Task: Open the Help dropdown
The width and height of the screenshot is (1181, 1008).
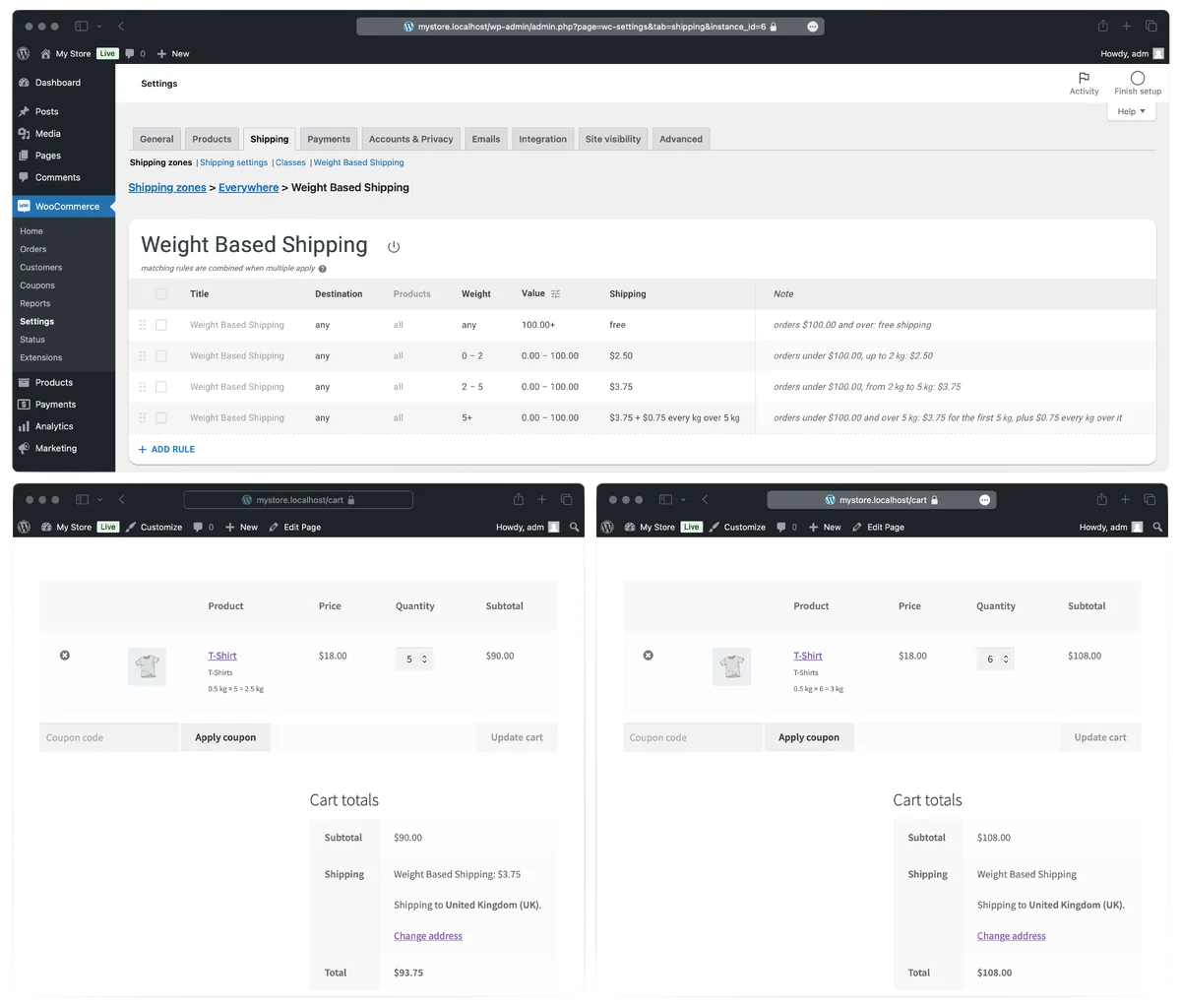Action: (x=1131, y=111)
